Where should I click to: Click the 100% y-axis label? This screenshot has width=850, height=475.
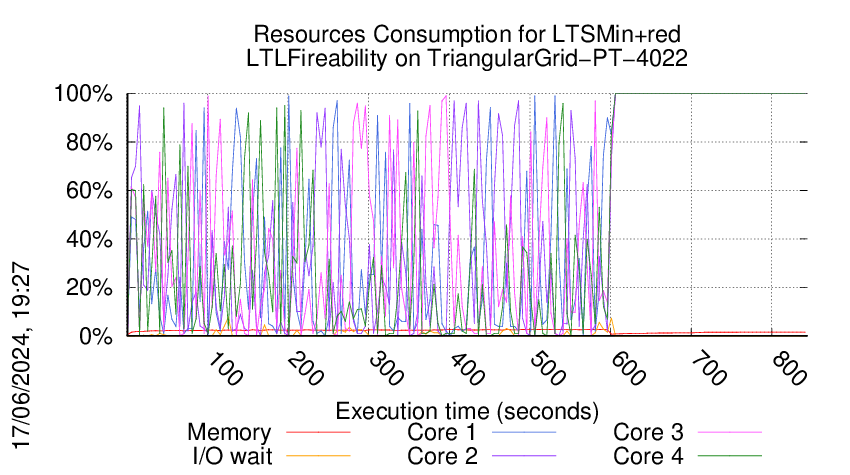coord(83,94)
